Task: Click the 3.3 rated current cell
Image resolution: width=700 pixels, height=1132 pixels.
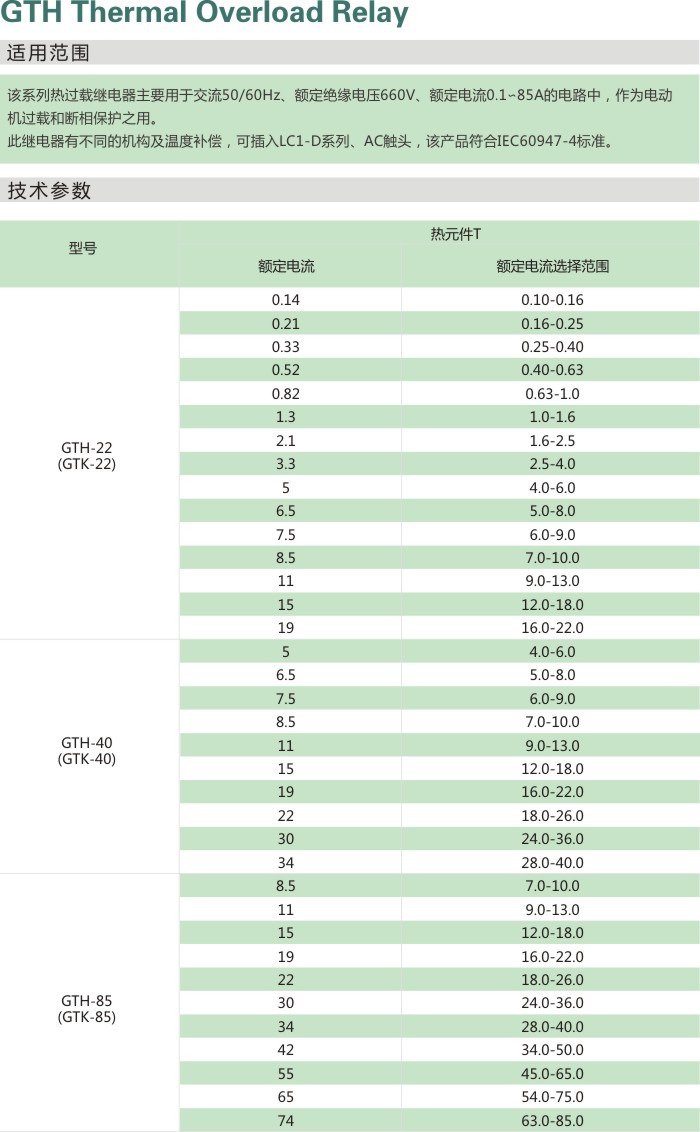Action: [x=286, y=464]
